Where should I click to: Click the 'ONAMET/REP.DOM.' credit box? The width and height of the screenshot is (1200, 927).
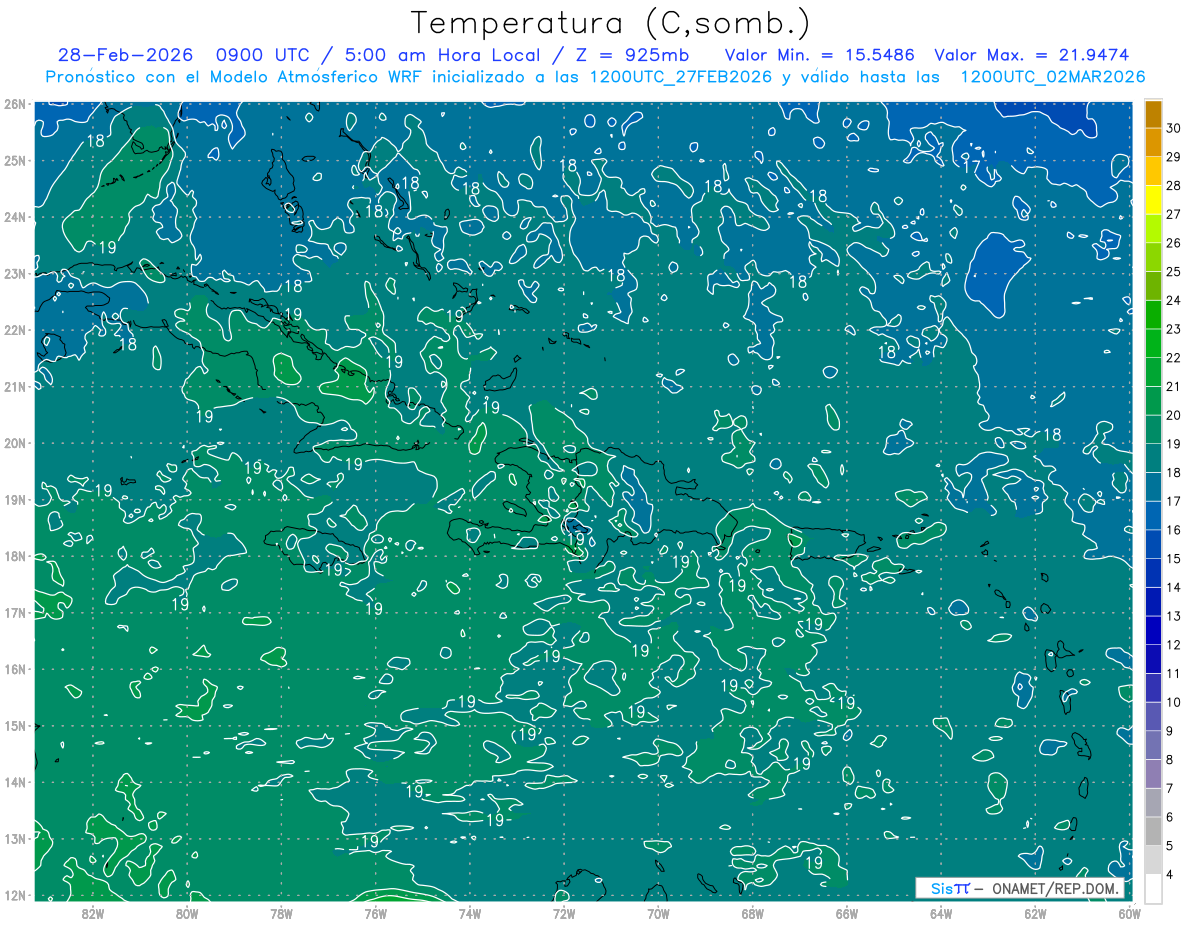tap(1019, 888)
